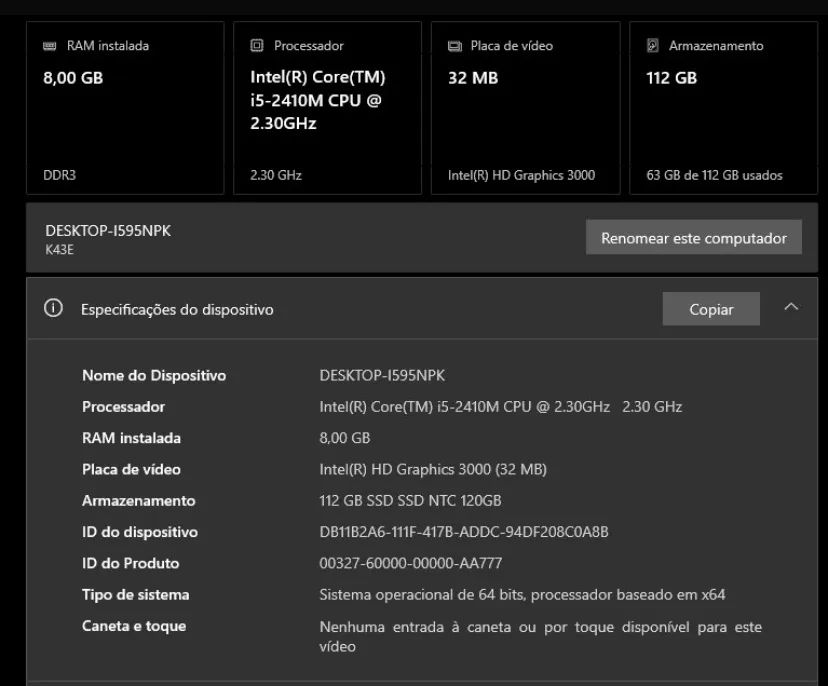828x686 pixels.
Task: Copy device specifications with Copiar button
Action: point(711,309)
